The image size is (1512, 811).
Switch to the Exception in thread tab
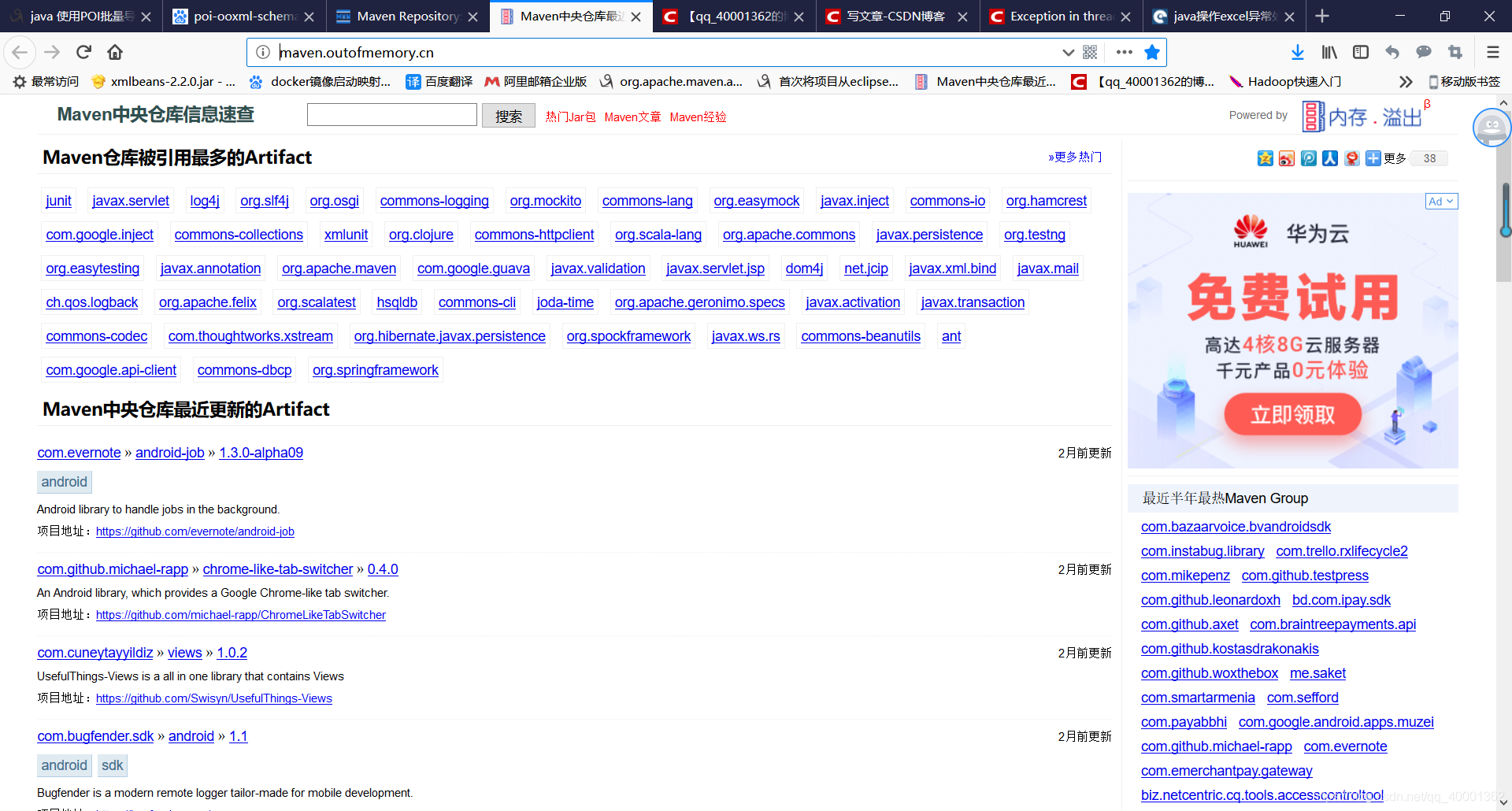point(1061,16)
